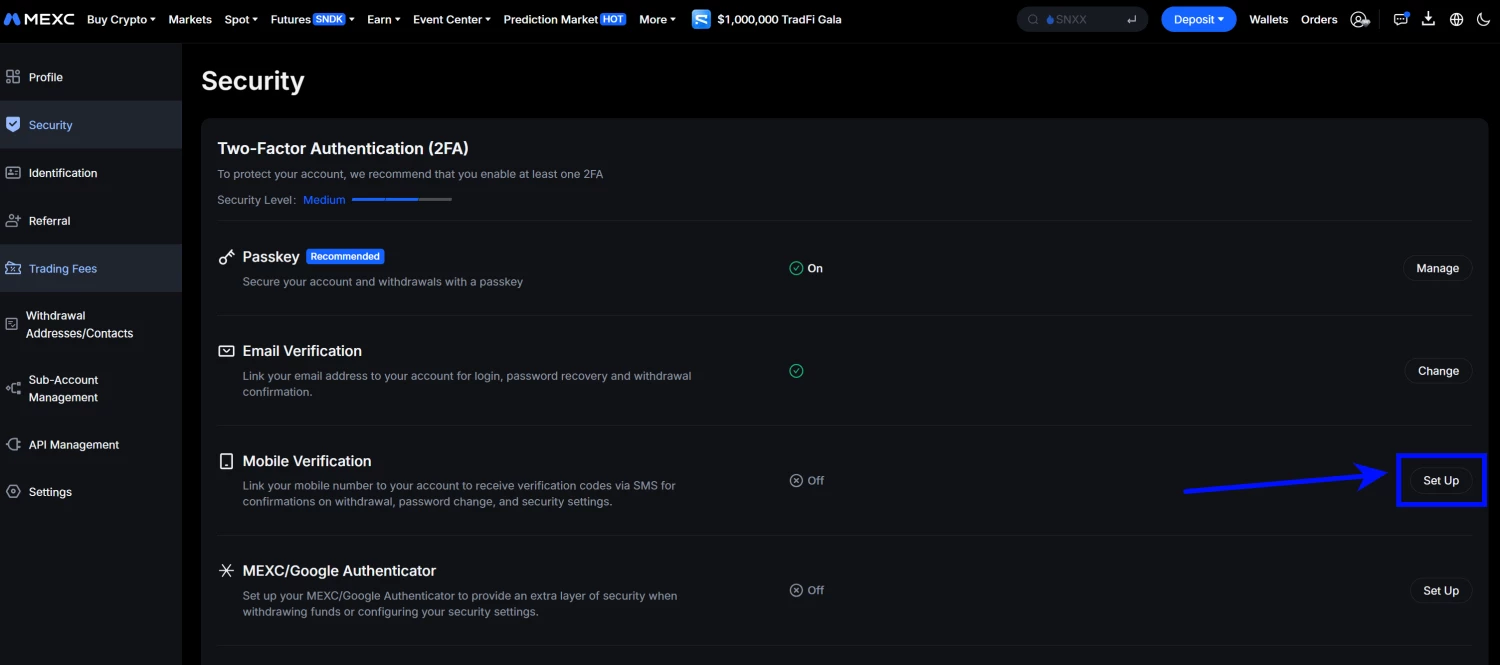Click the Sub-Account Management icon

pos(13,388)
